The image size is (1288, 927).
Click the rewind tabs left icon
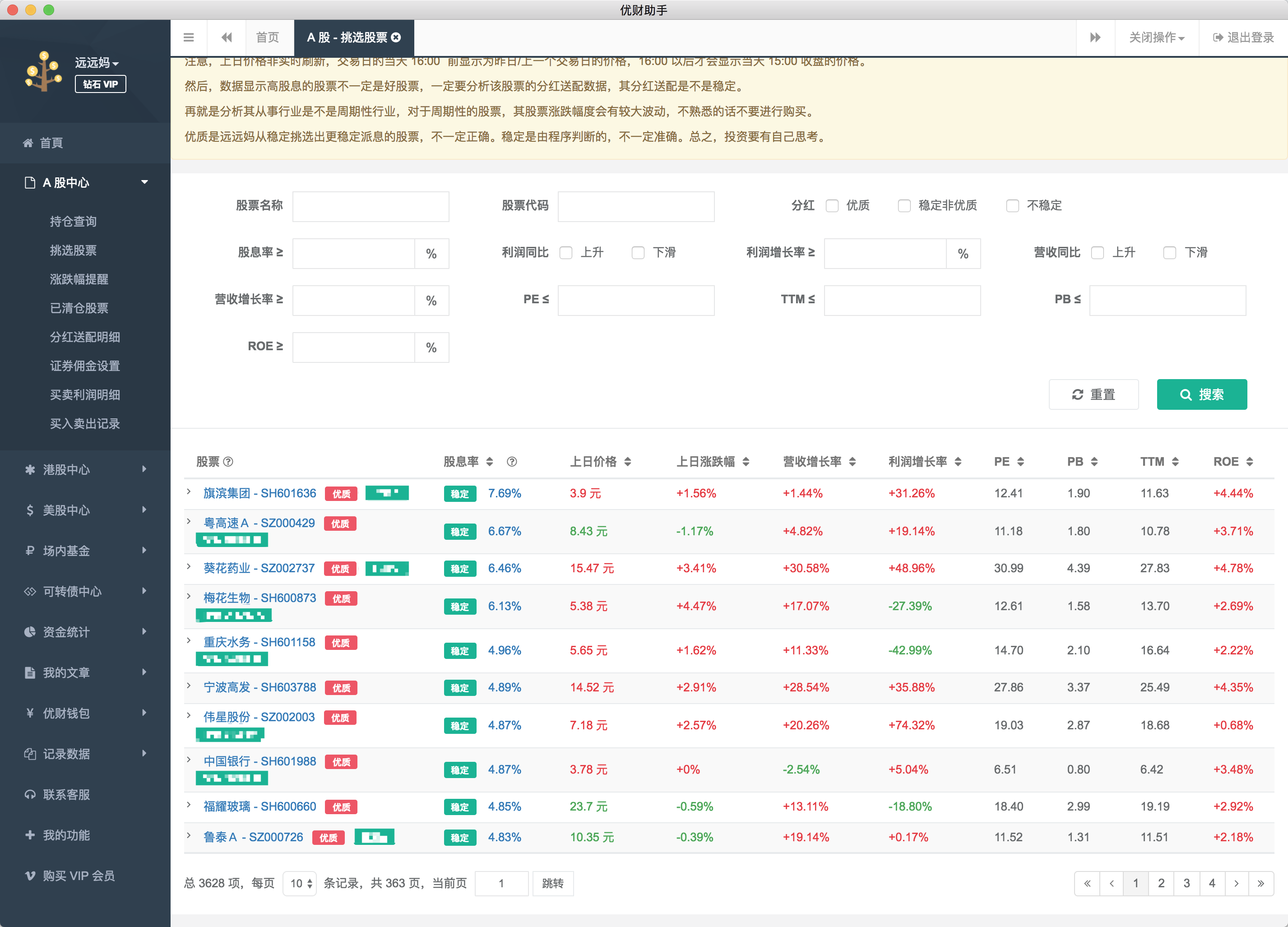(227, 37)
